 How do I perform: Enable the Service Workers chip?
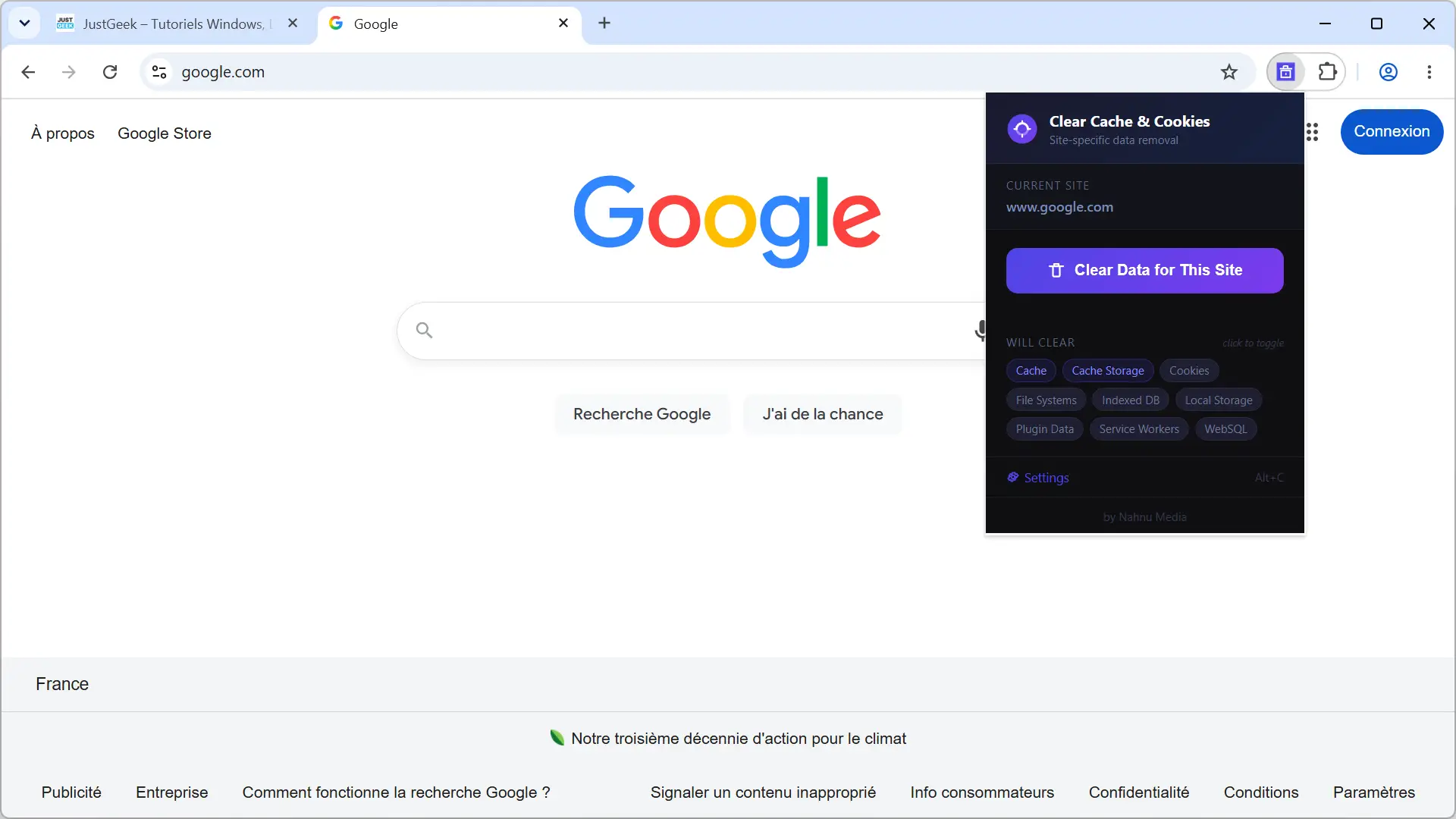pyautogui.click(x=1139, y=429)
